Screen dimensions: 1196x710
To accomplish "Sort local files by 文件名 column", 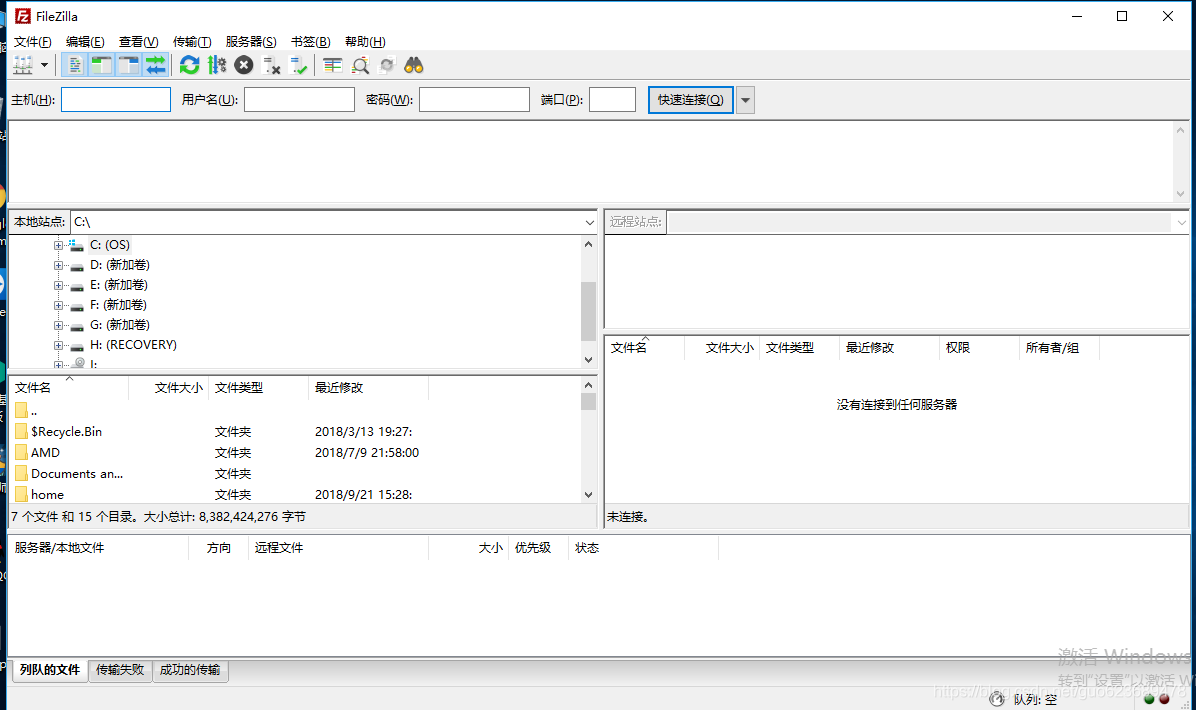I will tap(69, 388).
